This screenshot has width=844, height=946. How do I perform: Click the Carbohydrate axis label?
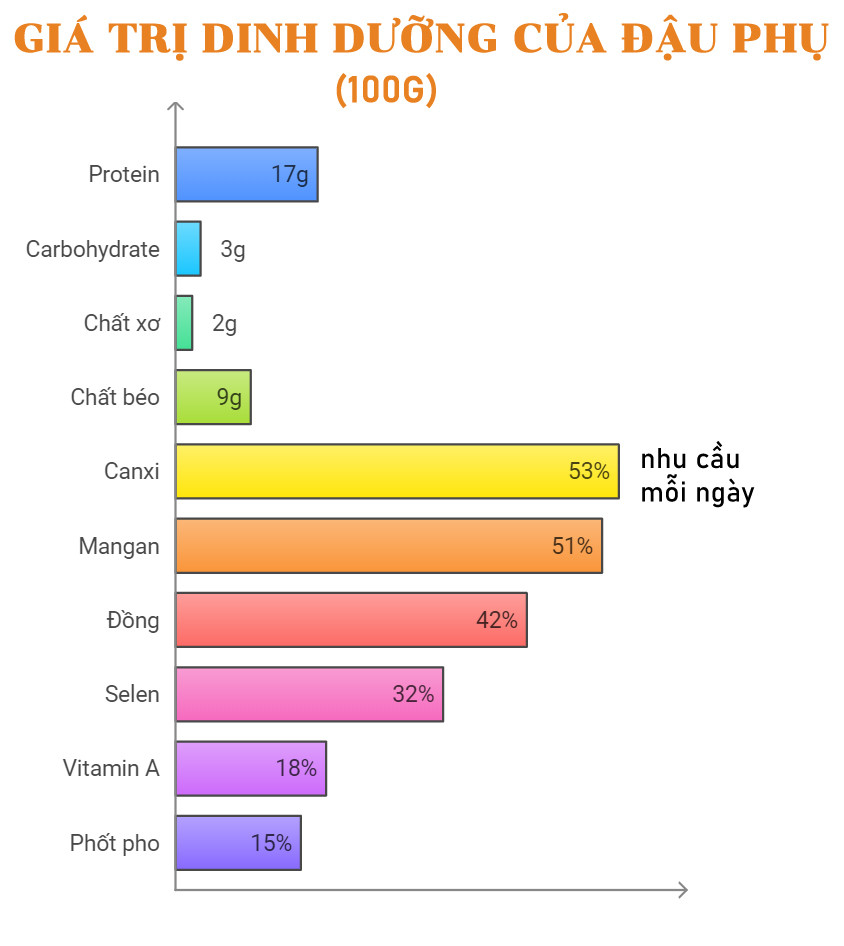pos(93,249)
